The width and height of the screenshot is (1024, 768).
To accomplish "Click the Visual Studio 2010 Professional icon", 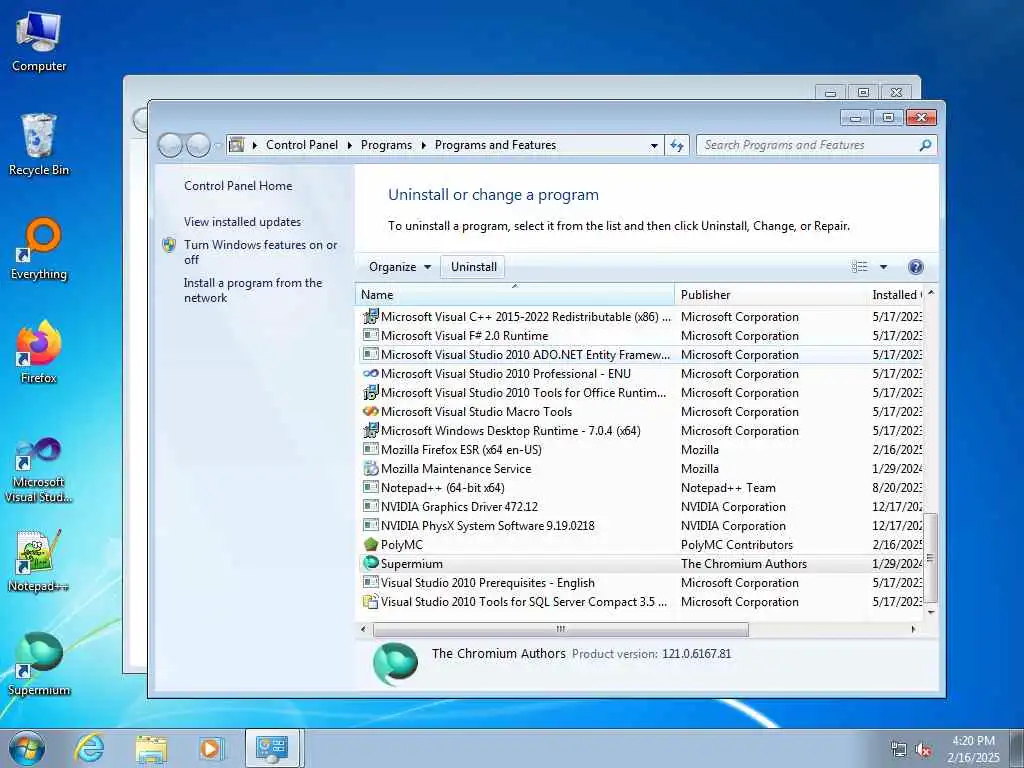I will pos(370,374).
